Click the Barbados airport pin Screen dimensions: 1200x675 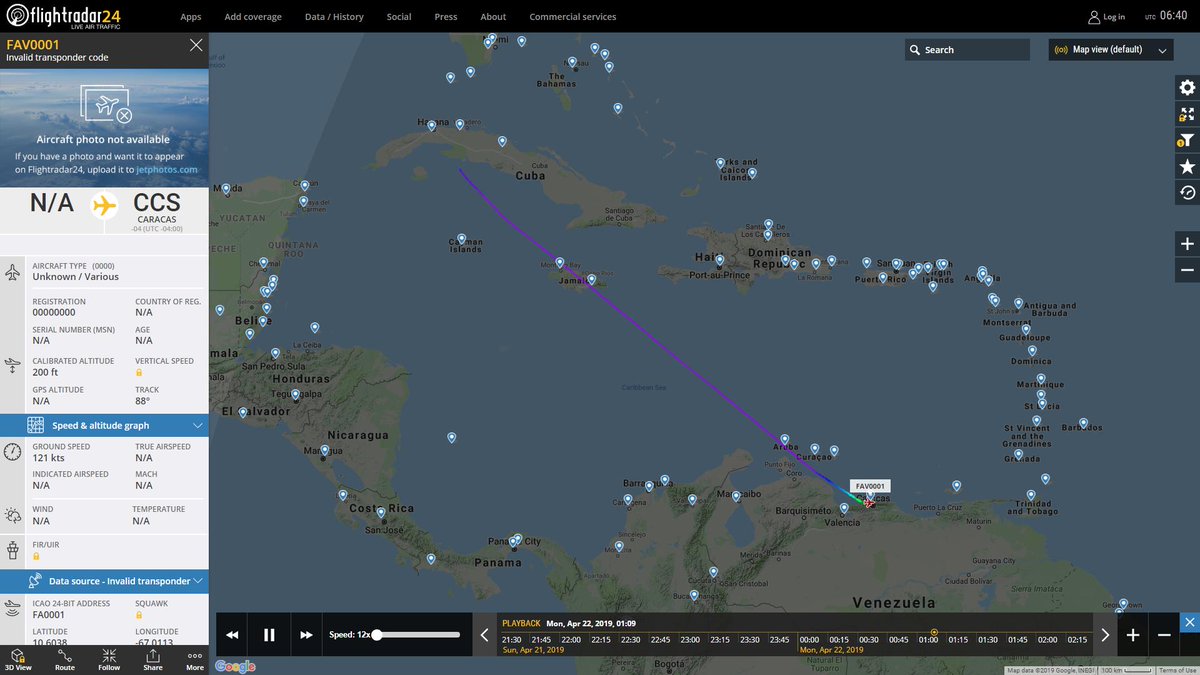[1083, 424]
